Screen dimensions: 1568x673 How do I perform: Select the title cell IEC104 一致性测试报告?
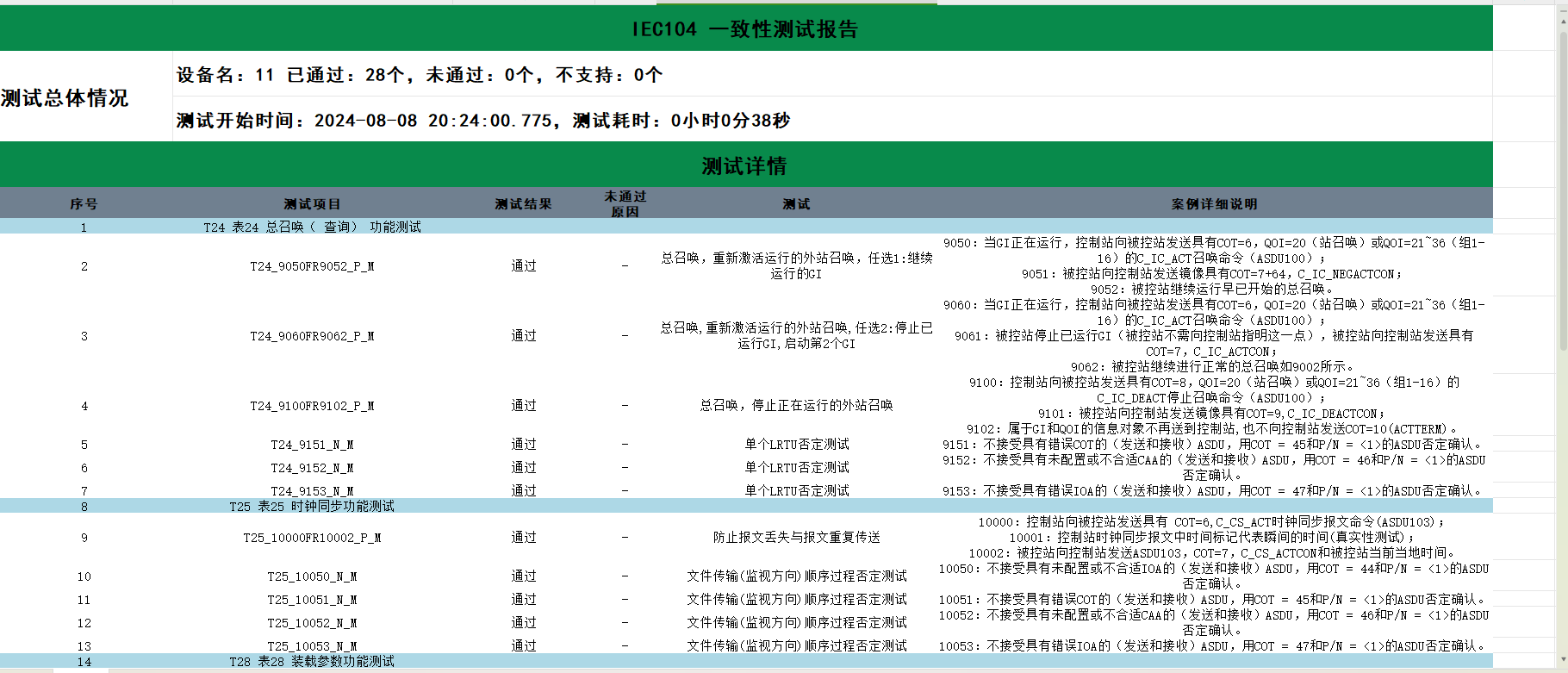pyautogui.click(x=746, y=28)
